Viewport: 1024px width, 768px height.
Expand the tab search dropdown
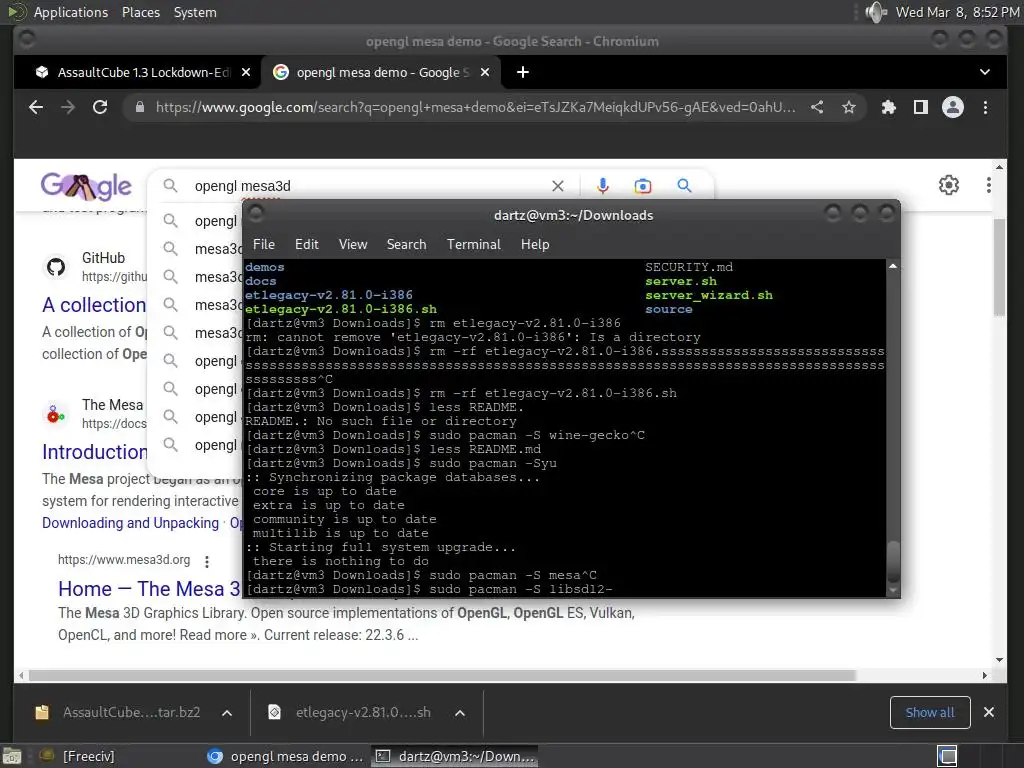tap(985, 72)
